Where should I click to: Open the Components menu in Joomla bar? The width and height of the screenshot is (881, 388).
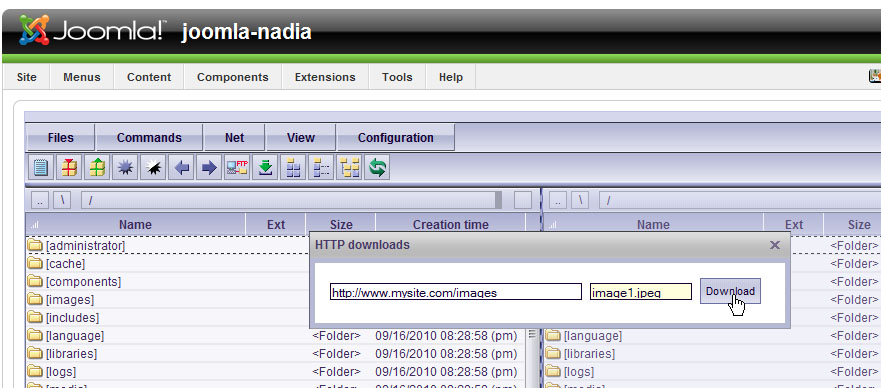pos(233,77)
